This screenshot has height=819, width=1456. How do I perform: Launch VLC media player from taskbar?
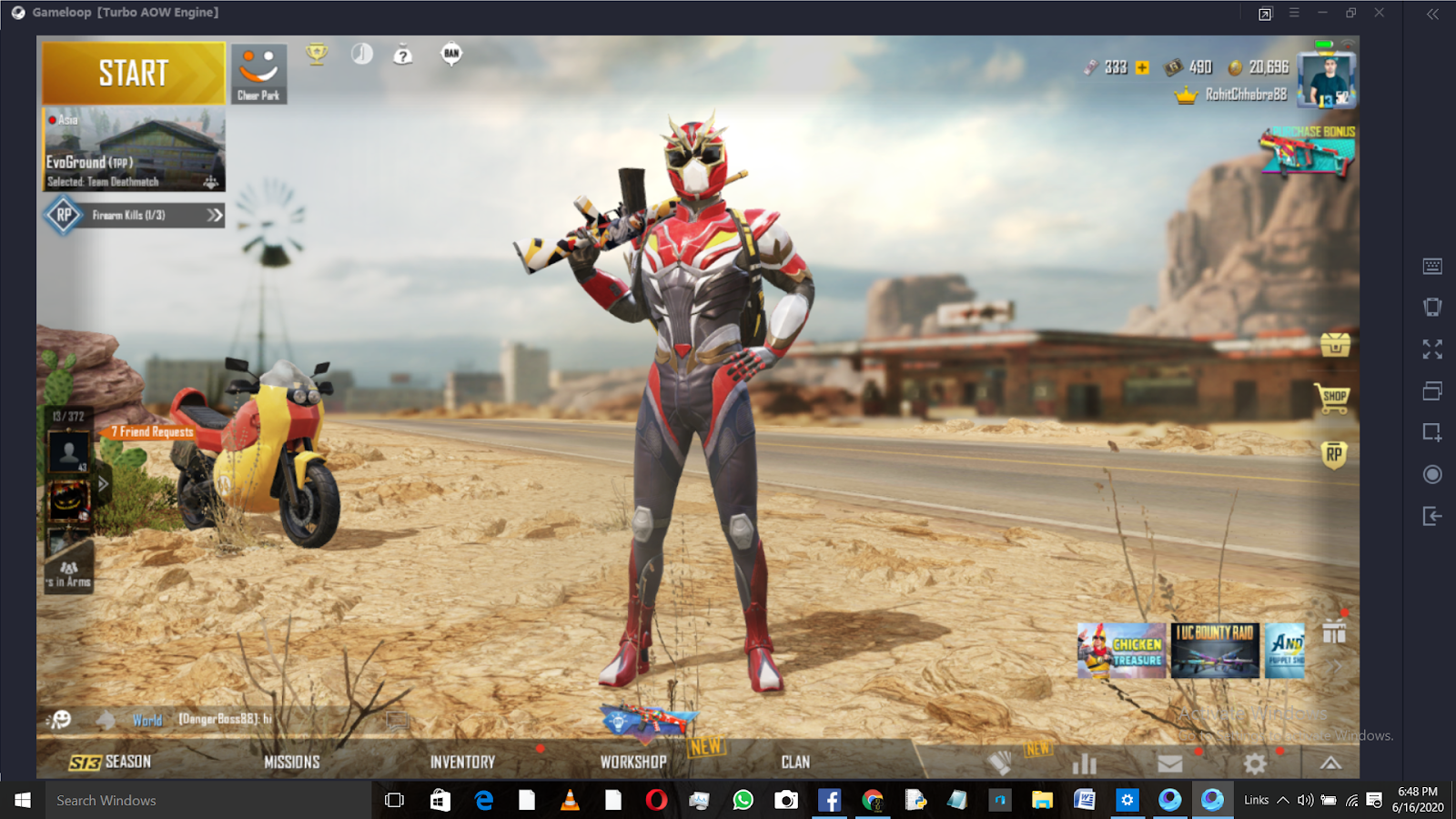click(x=570, y=801)
